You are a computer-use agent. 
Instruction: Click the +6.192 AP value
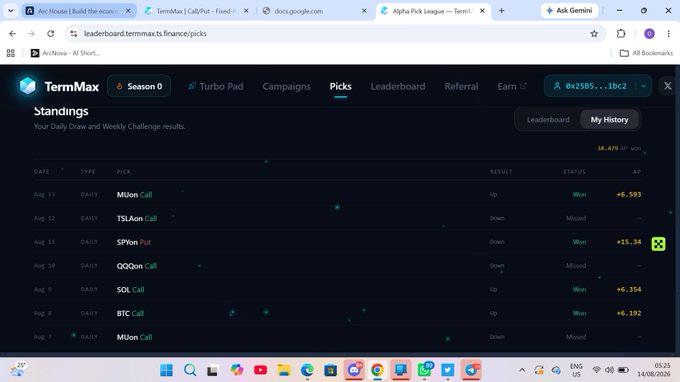pos(628,313)
